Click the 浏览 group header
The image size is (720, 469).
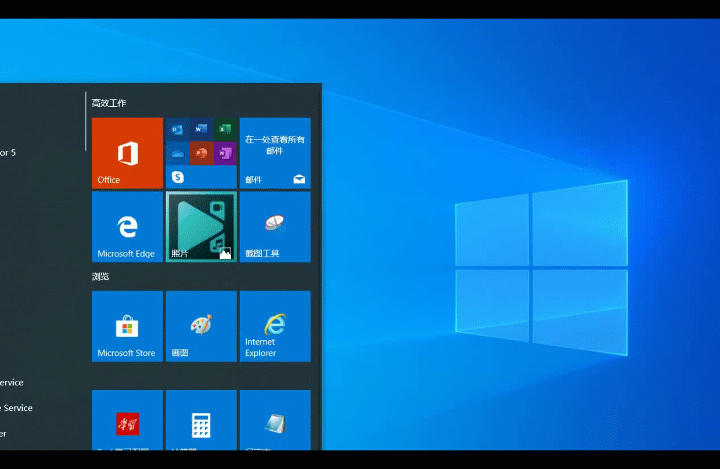pos(101,277)
